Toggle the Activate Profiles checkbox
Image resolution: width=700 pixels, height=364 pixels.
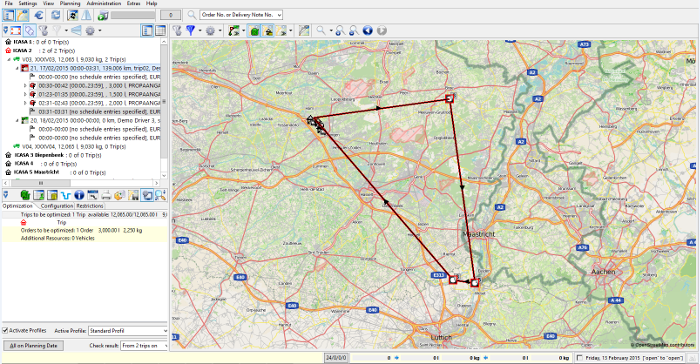tap(5, 331)
